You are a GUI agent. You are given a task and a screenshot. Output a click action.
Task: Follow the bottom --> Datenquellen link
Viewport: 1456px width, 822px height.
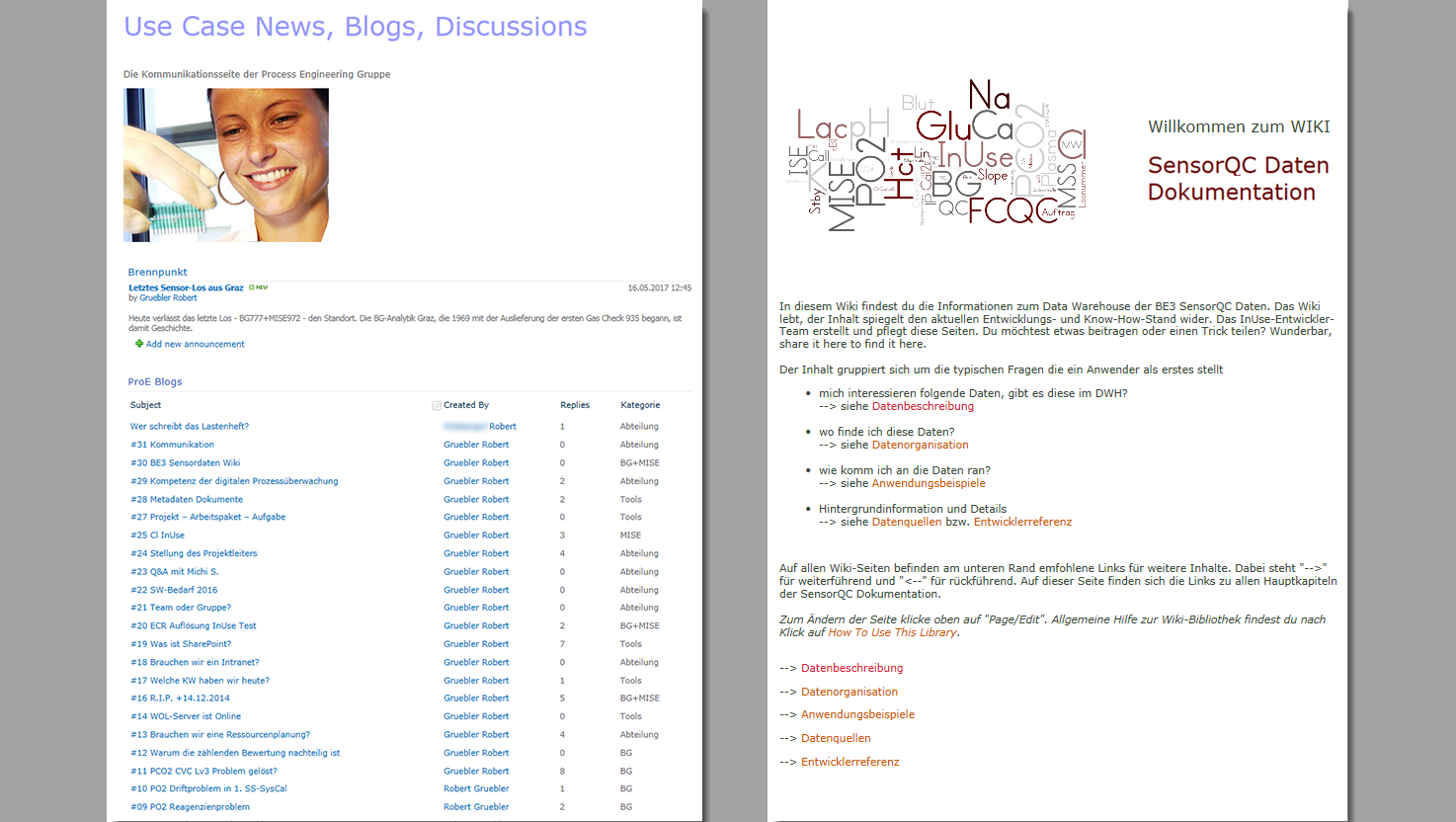pos(836,738)
